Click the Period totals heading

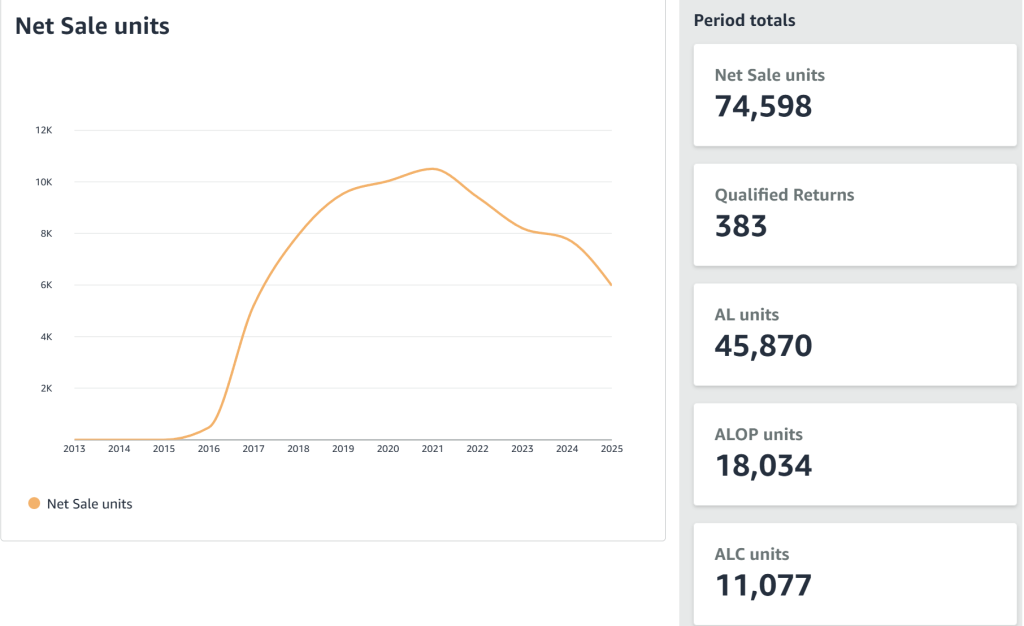[744, 20]
